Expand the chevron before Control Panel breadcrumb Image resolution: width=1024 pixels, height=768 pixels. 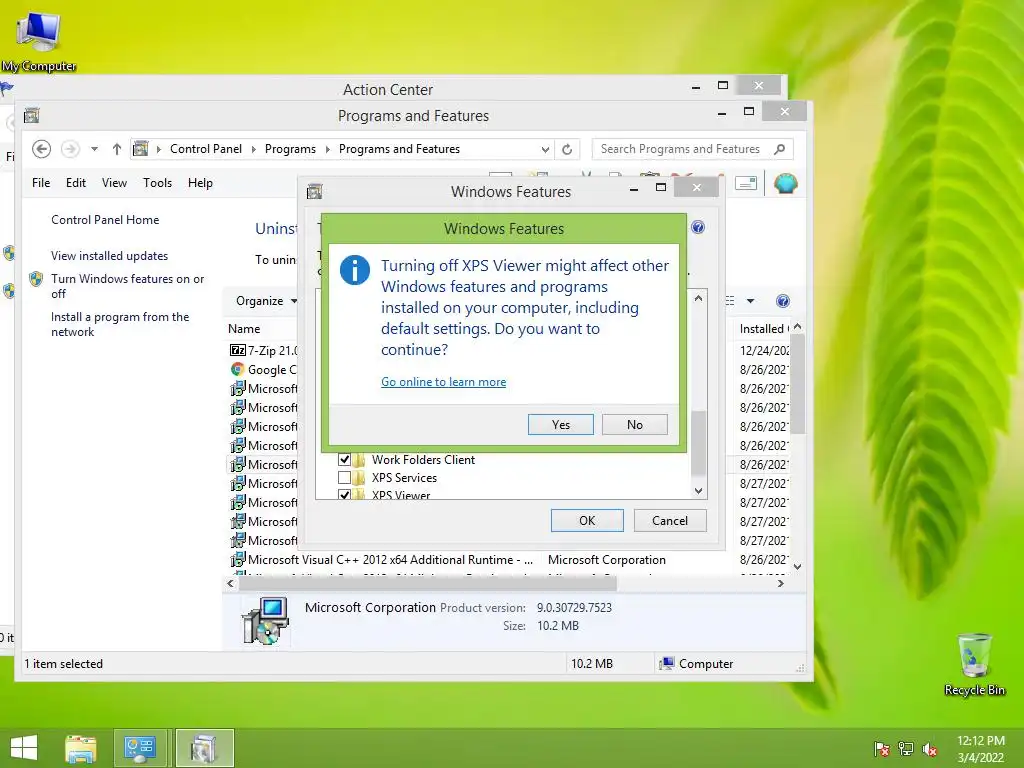pos(159,149)
